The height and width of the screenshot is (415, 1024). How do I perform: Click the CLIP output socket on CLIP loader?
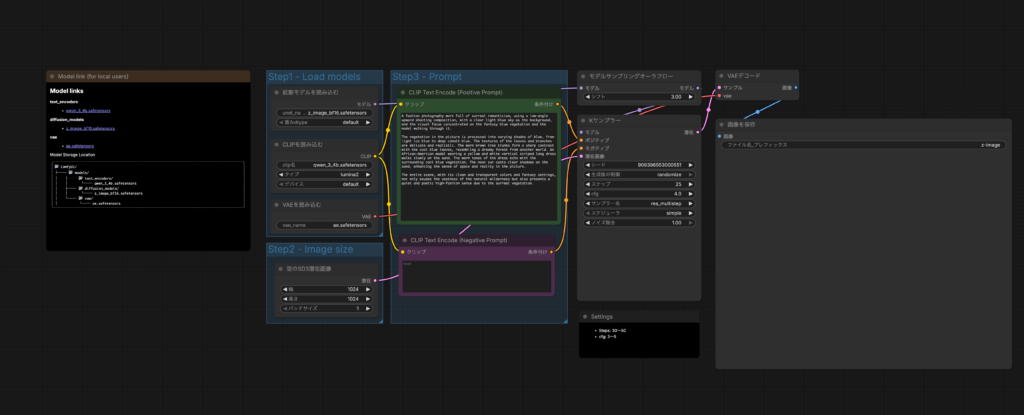click(x=375, y=156)
